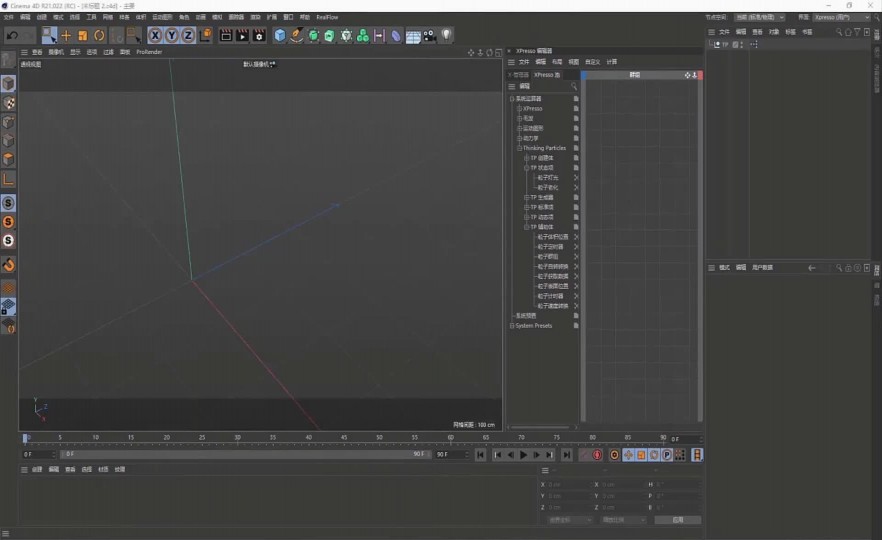The height and width of the screenshot is (540, 882).
Task: Expand the TP 生成器 node
Action: click(x=526, y=197)
